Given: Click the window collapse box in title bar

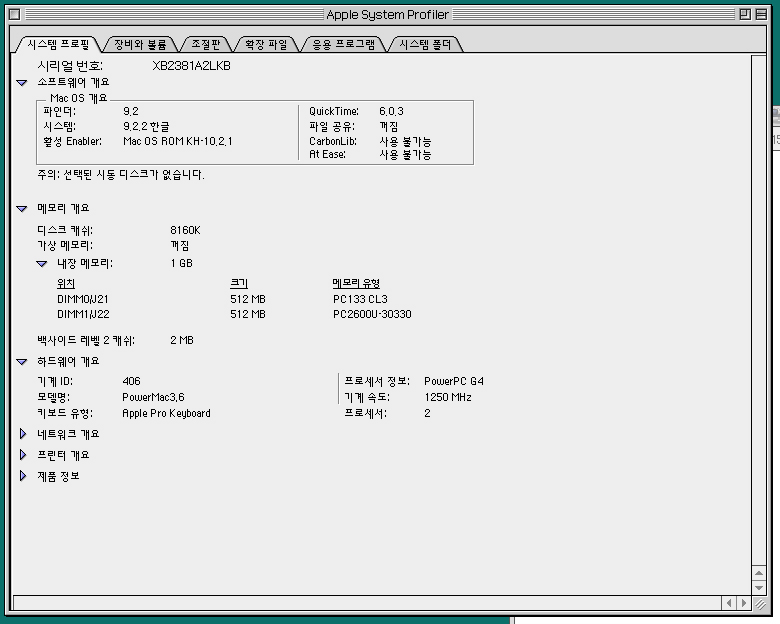Looking at the screenshot, I should coord(762,14).
